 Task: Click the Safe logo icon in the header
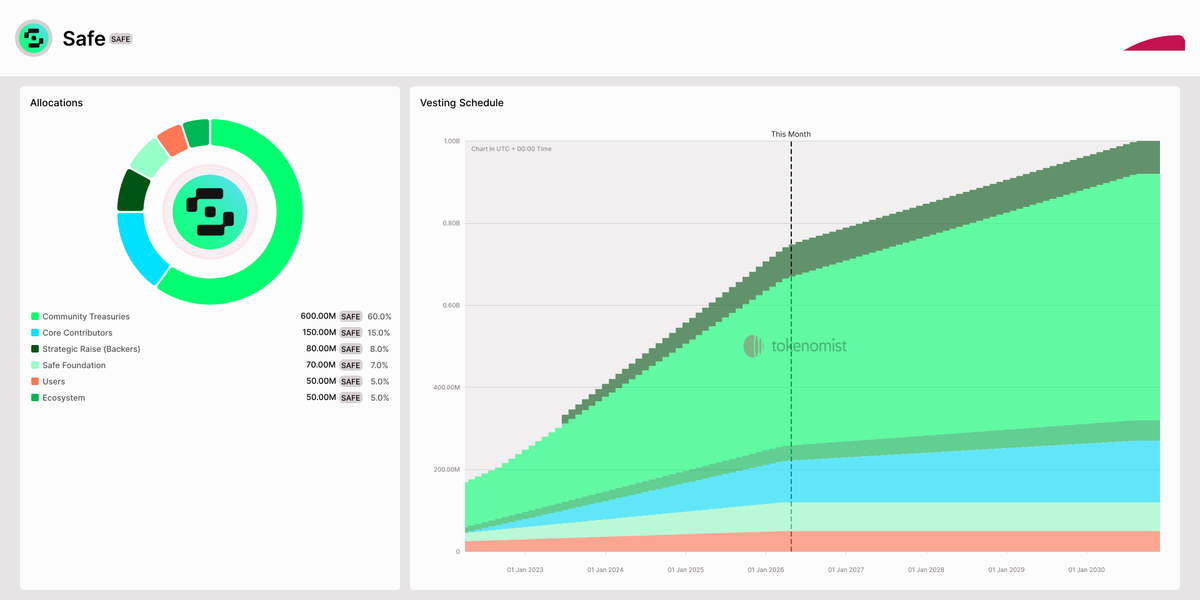pyautogui.click(x=33, y=38)
